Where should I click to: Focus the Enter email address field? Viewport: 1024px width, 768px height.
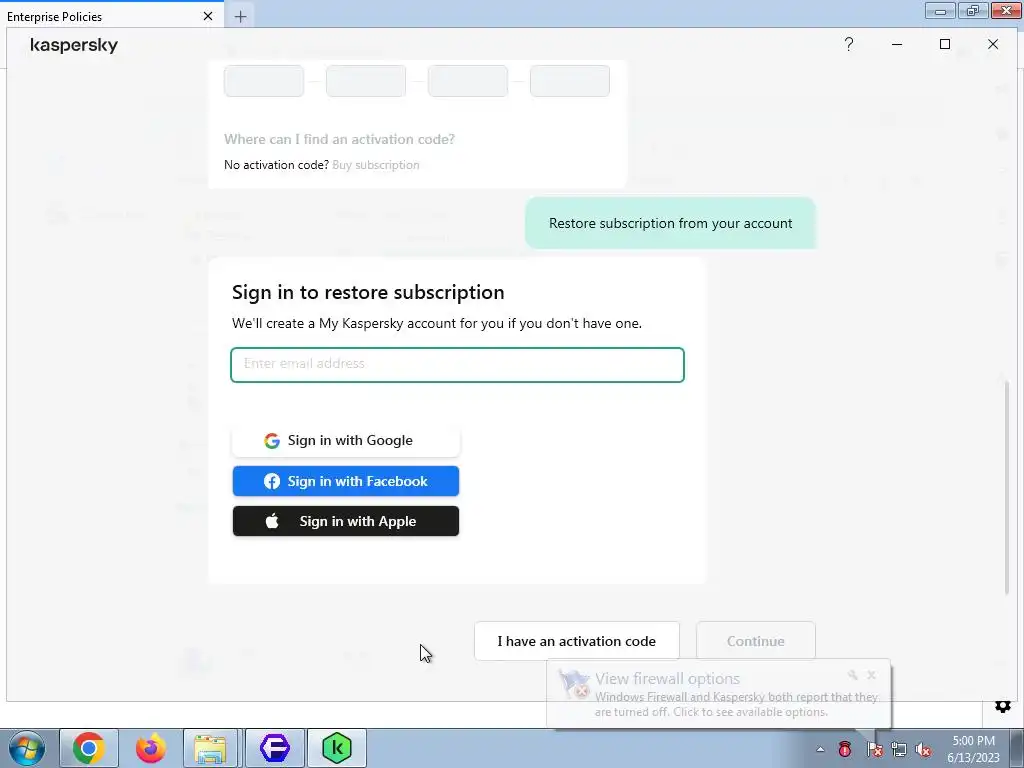[x=457, y=364]
